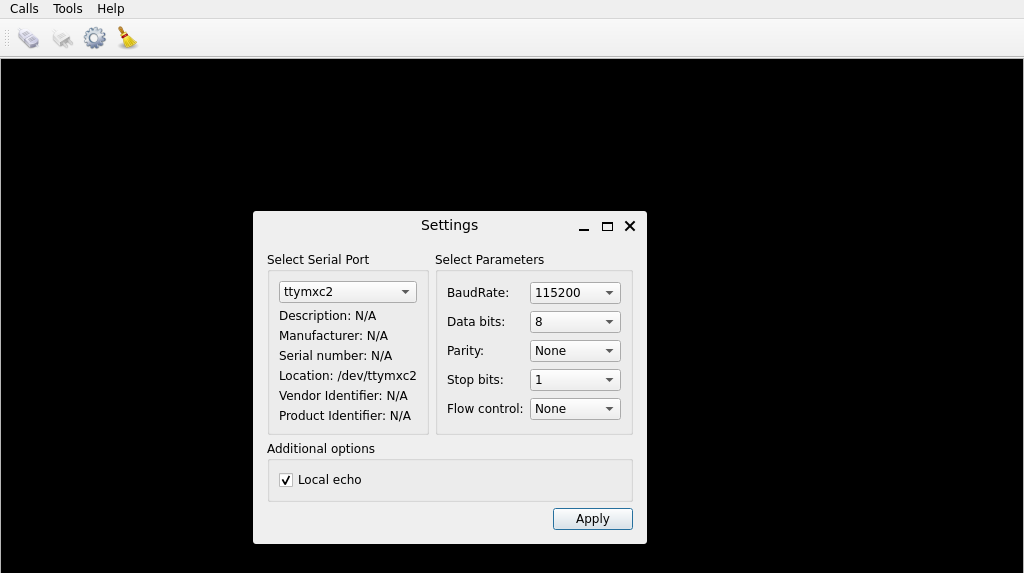Open Configure via the gear icon
The height and width of the screenshot is (573, 1024).
(95, 38)
